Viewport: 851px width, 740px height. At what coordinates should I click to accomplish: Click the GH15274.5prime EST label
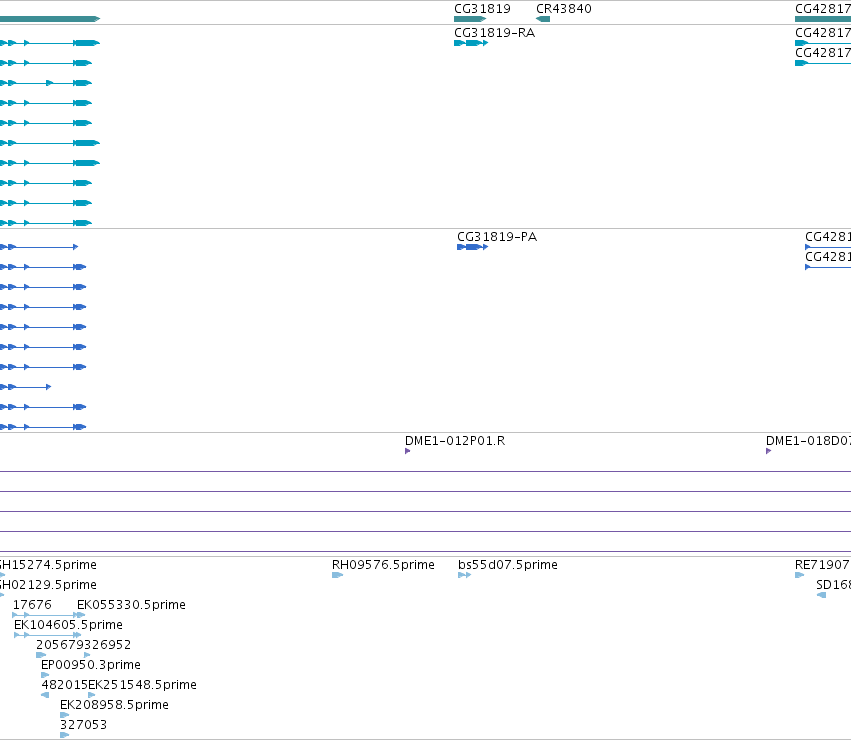point(48,565)
